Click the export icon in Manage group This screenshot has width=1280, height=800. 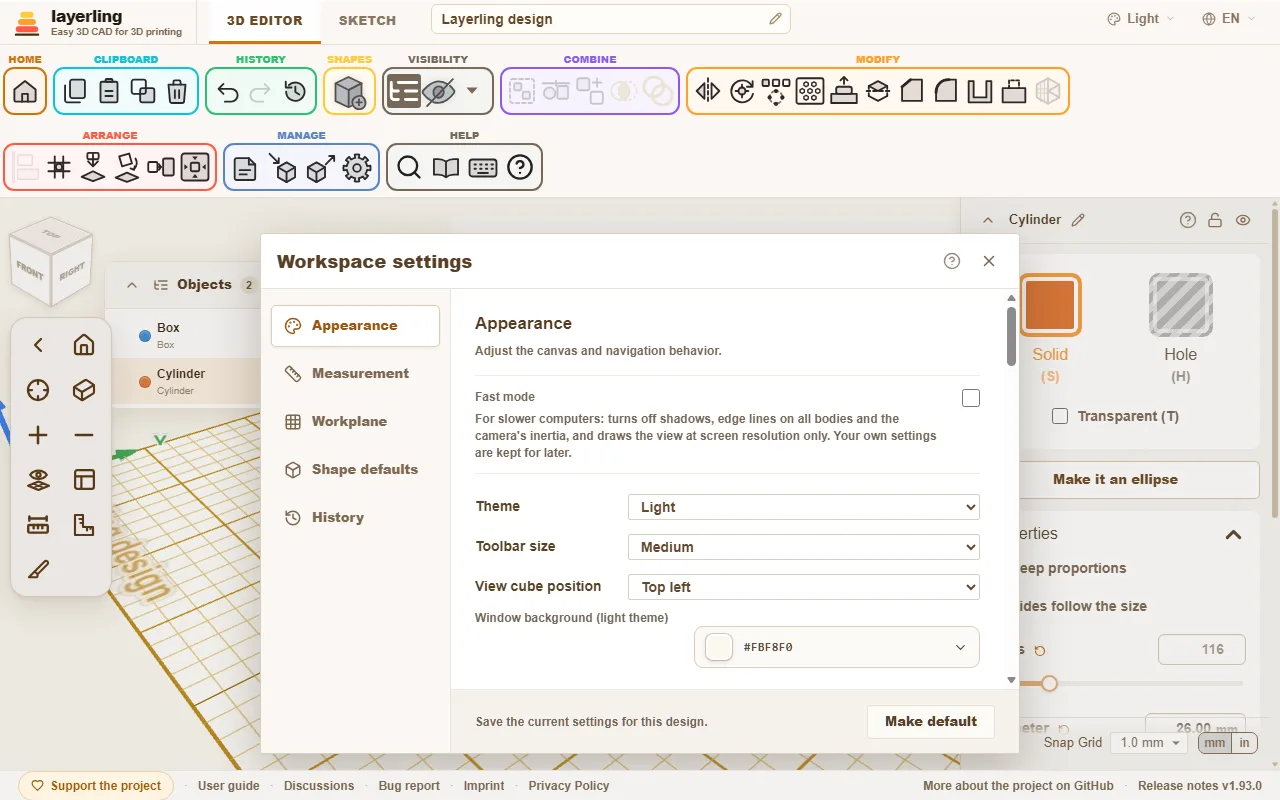pyautogui.click(x=320, y=167)
